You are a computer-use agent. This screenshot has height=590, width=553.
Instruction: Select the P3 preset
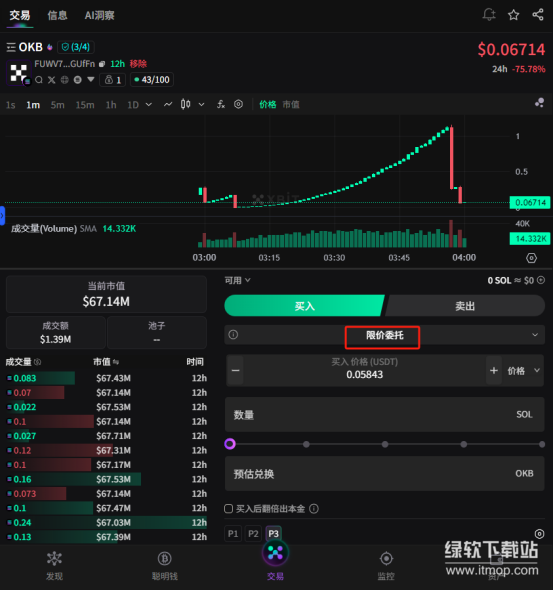click(x=273, y=534)
